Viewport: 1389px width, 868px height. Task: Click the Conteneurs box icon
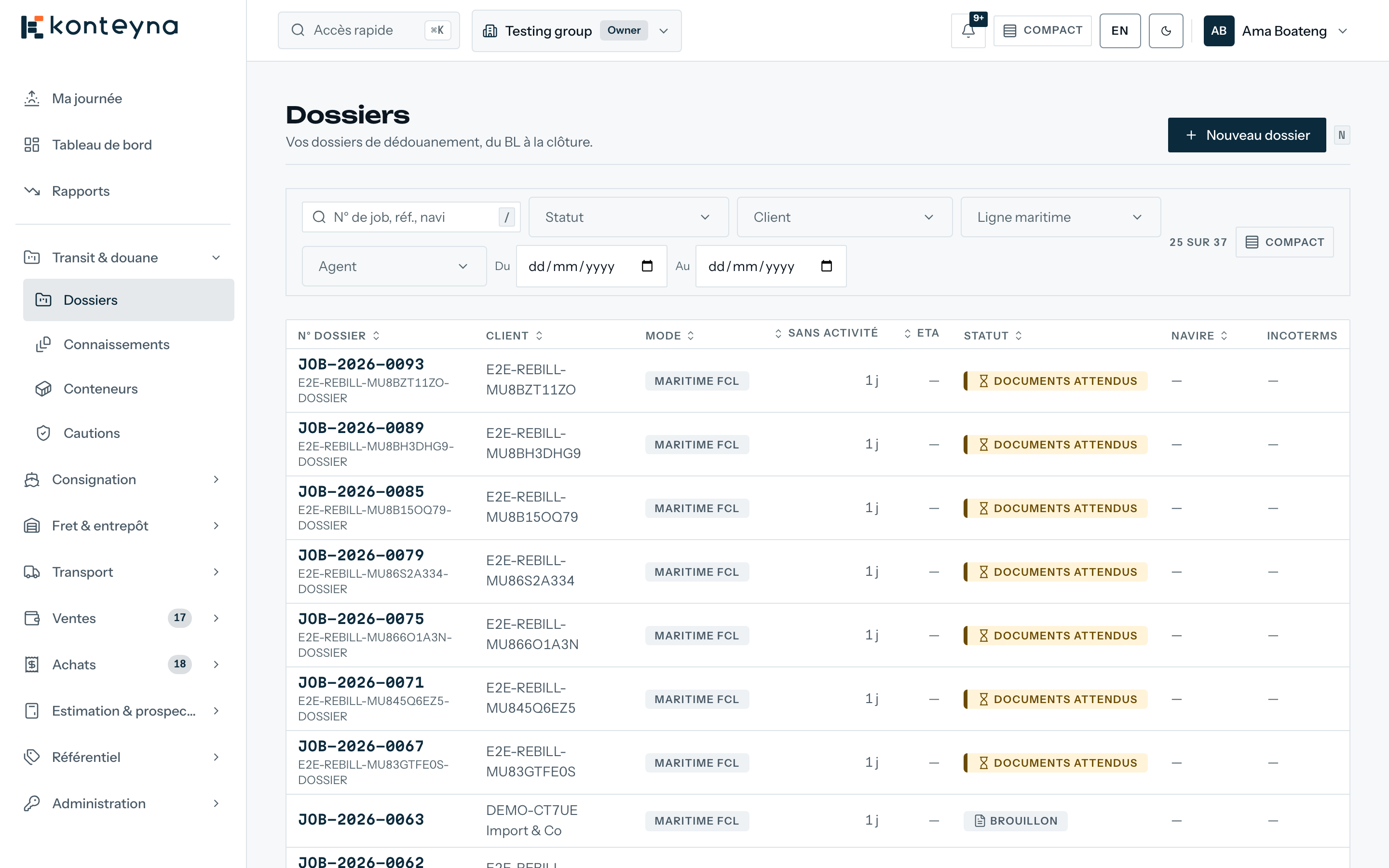(x=43, y=389)
